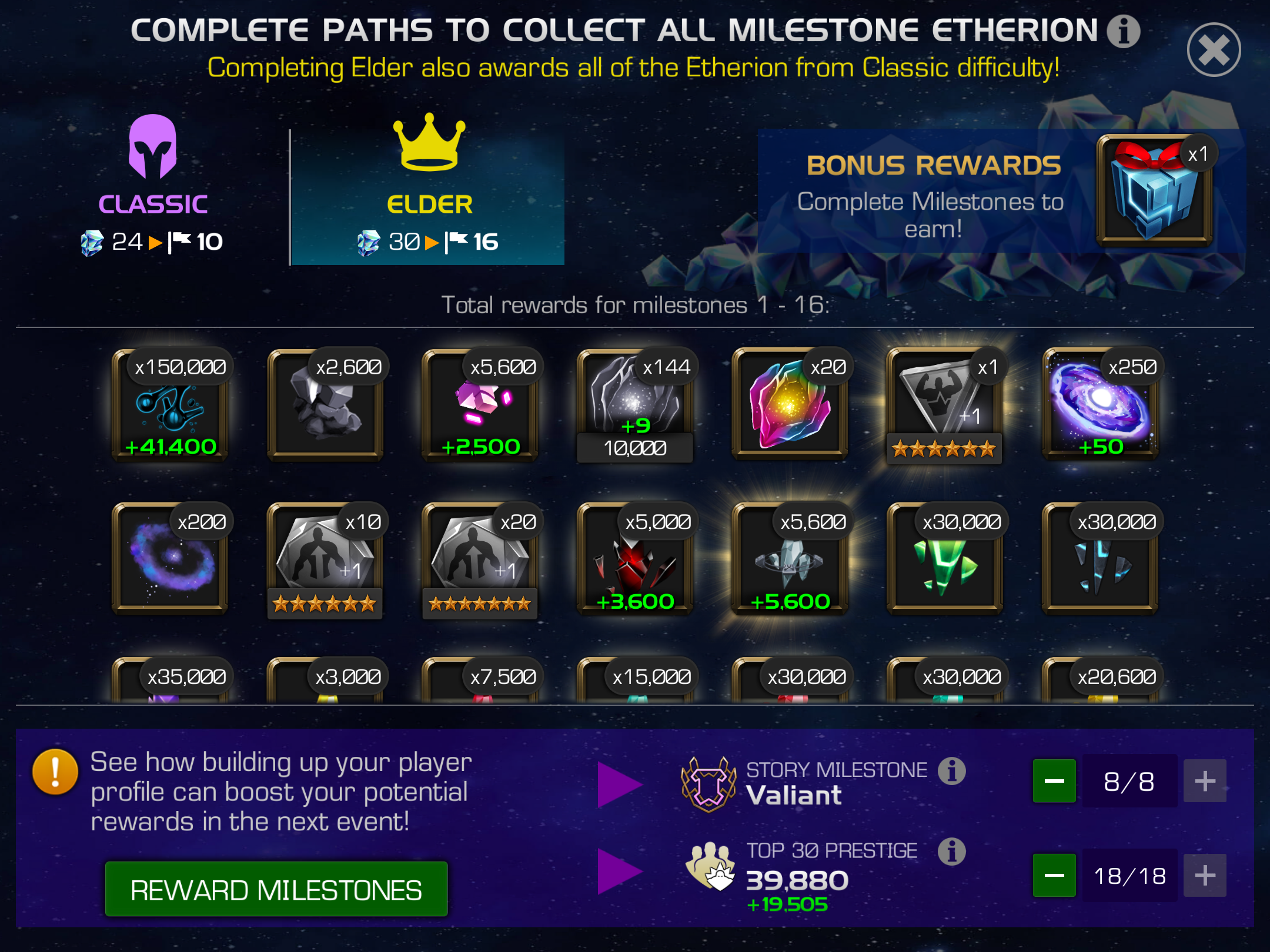The image size is (1270, 952).
Task: Tap the x144 catalyst fragment reward
Action: [635, 405]
